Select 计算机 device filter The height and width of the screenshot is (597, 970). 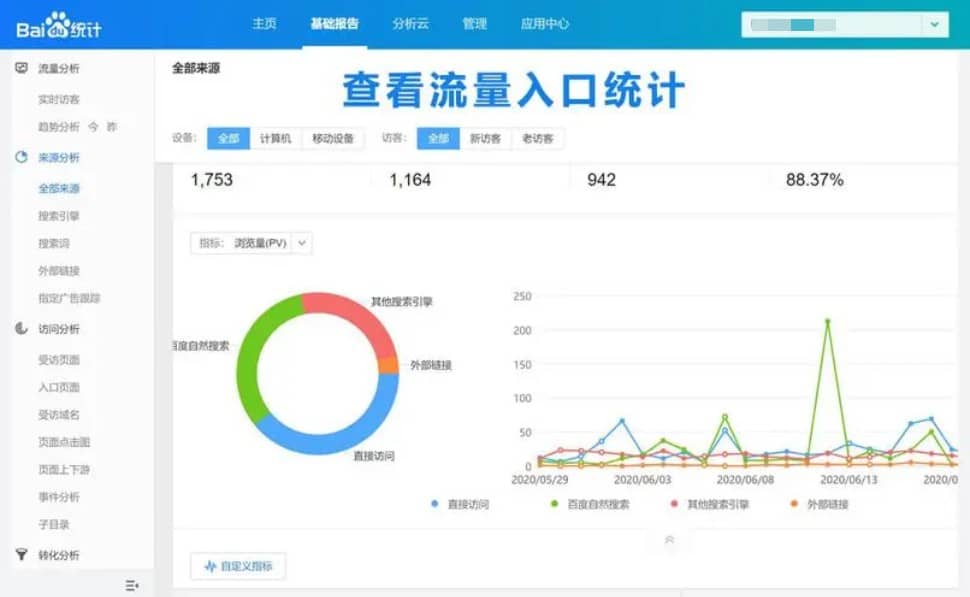click(x=275, y=139)
